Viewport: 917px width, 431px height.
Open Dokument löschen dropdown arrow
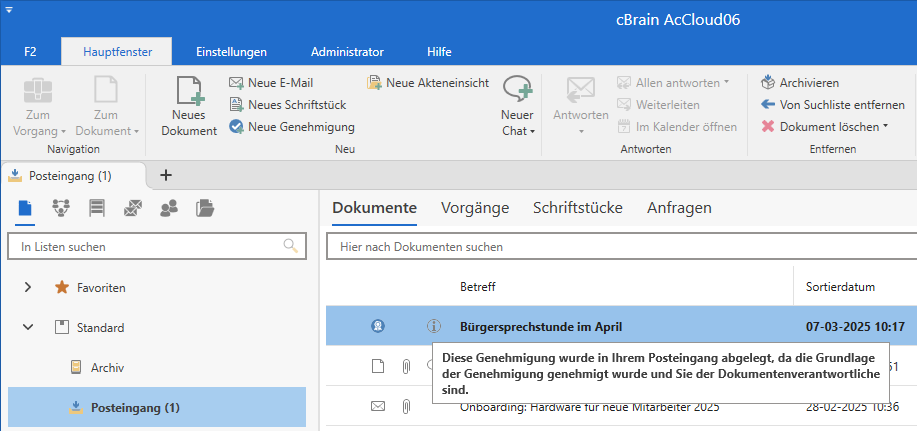pyautogui.click(x=886, y=127)
